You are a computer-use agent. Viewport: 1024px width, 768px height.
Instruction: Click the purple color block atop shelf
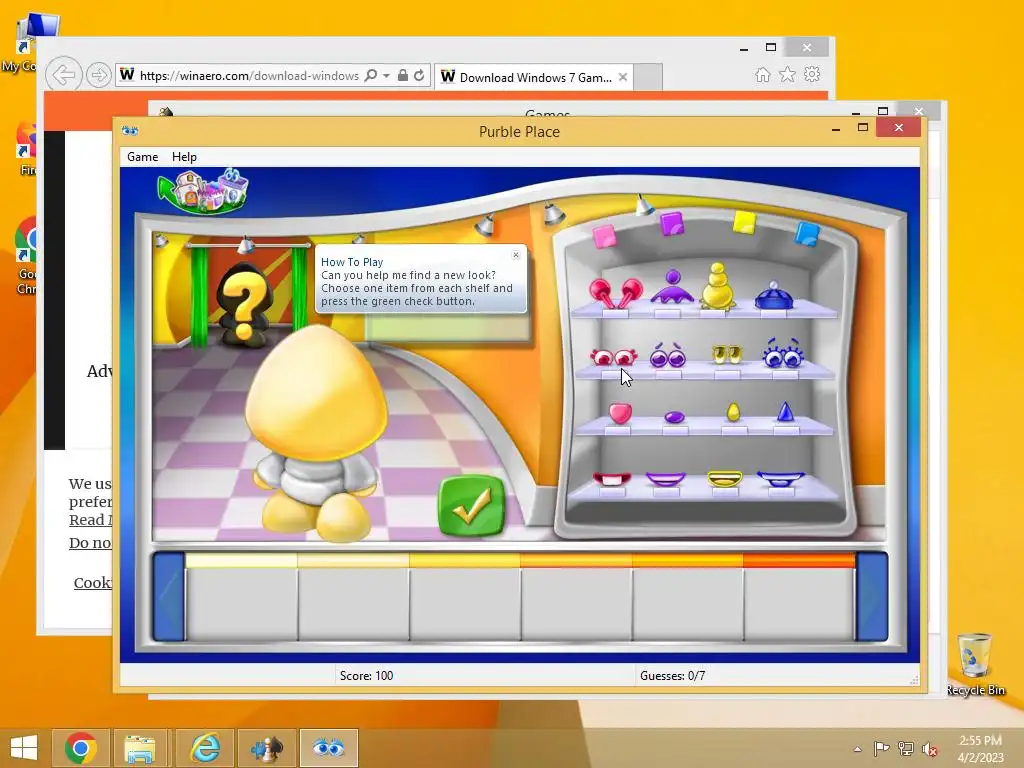click(x=671, y=223)
